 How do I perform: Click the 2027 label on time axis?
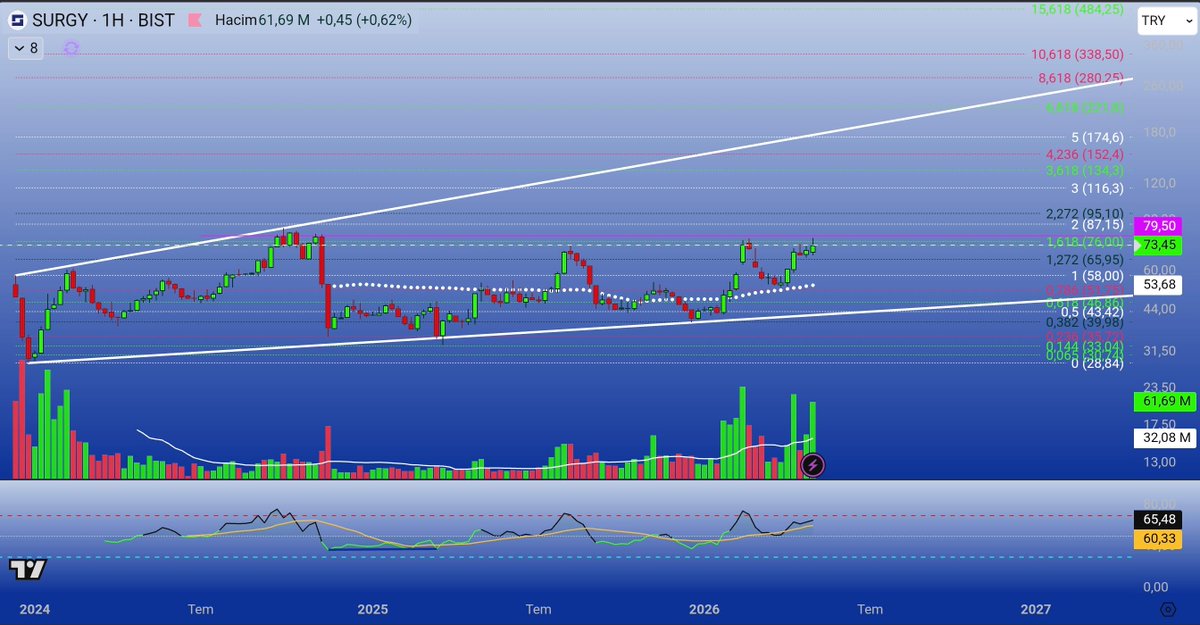(1034, 608)
